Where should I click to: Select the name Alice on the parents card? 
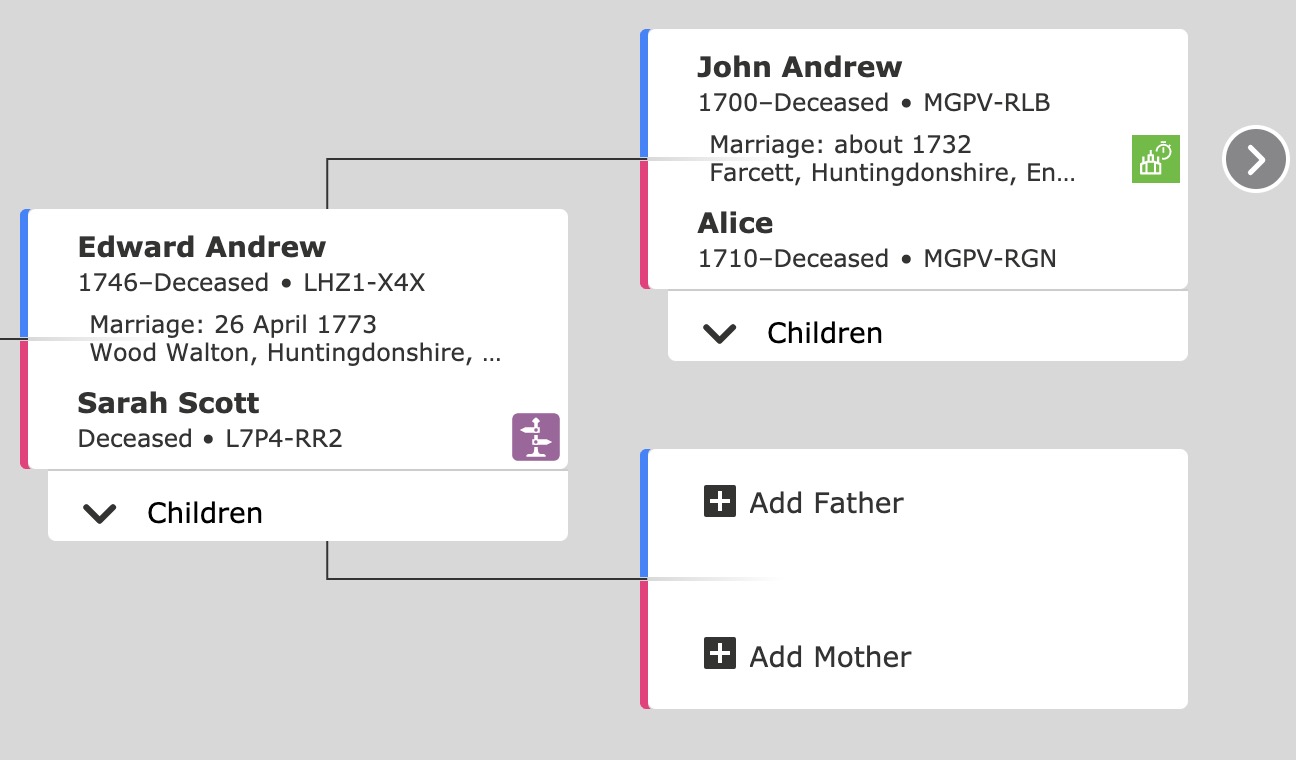coord(734,223)
